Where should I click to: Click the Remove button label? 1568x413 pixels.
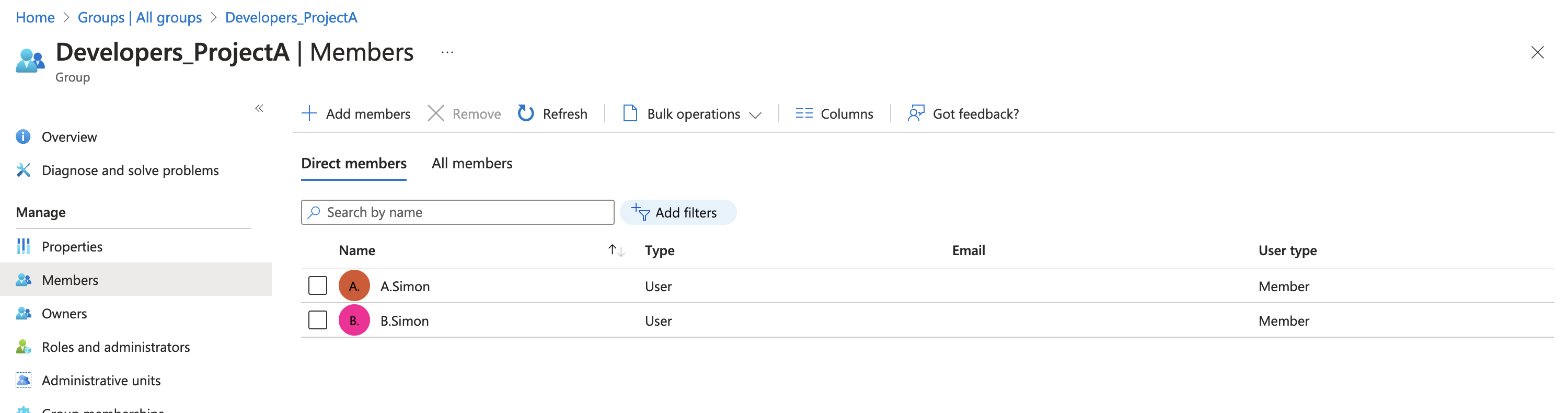tap(477, 114)
